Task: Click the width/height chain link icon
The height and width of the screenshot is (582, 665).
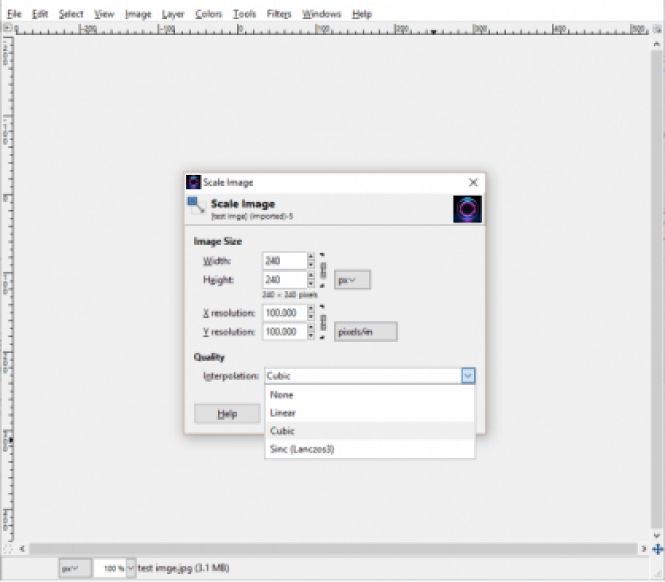Action: coord(323,270)
